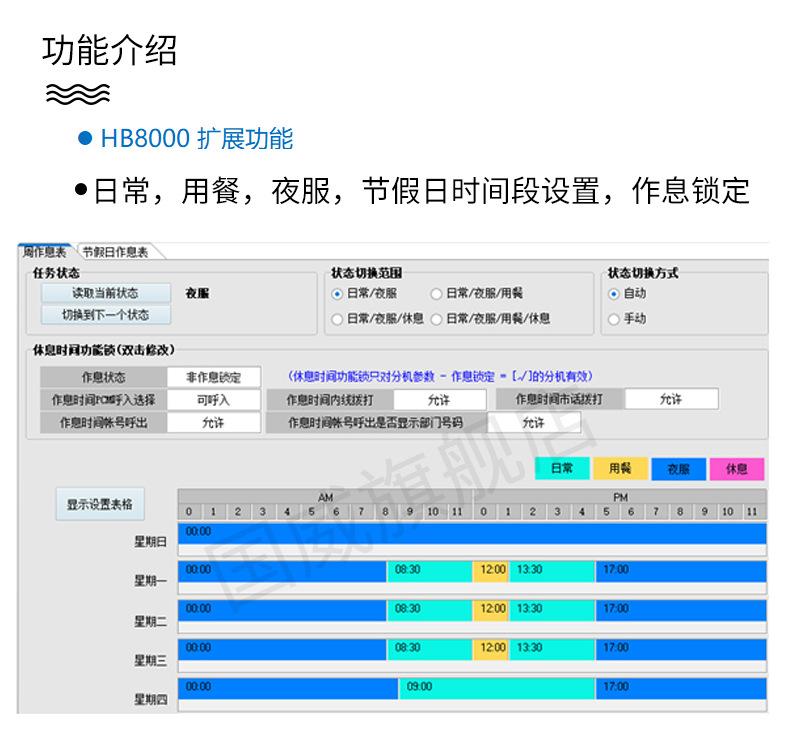Image resolution: width=790 pixels, height=734 pixels.
Task: Pick the magenta 休息 legend swatch
Action: [x=737, y=469]
